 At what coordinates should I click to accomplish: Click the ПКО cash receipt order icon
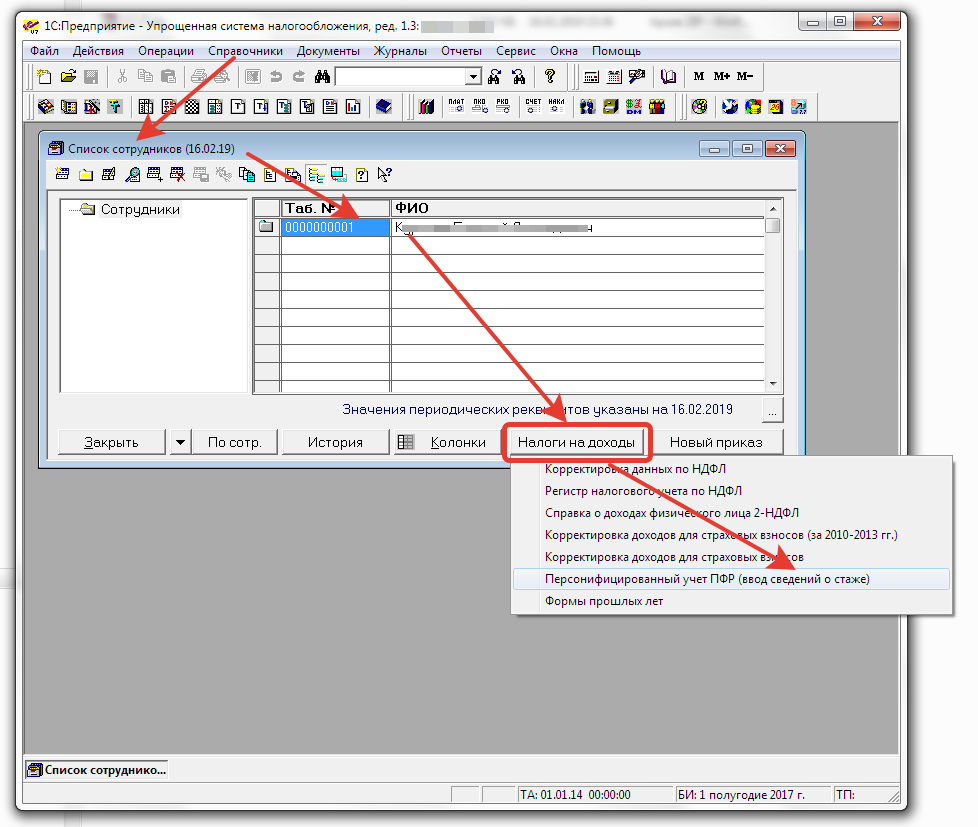[x=480, y=107]
